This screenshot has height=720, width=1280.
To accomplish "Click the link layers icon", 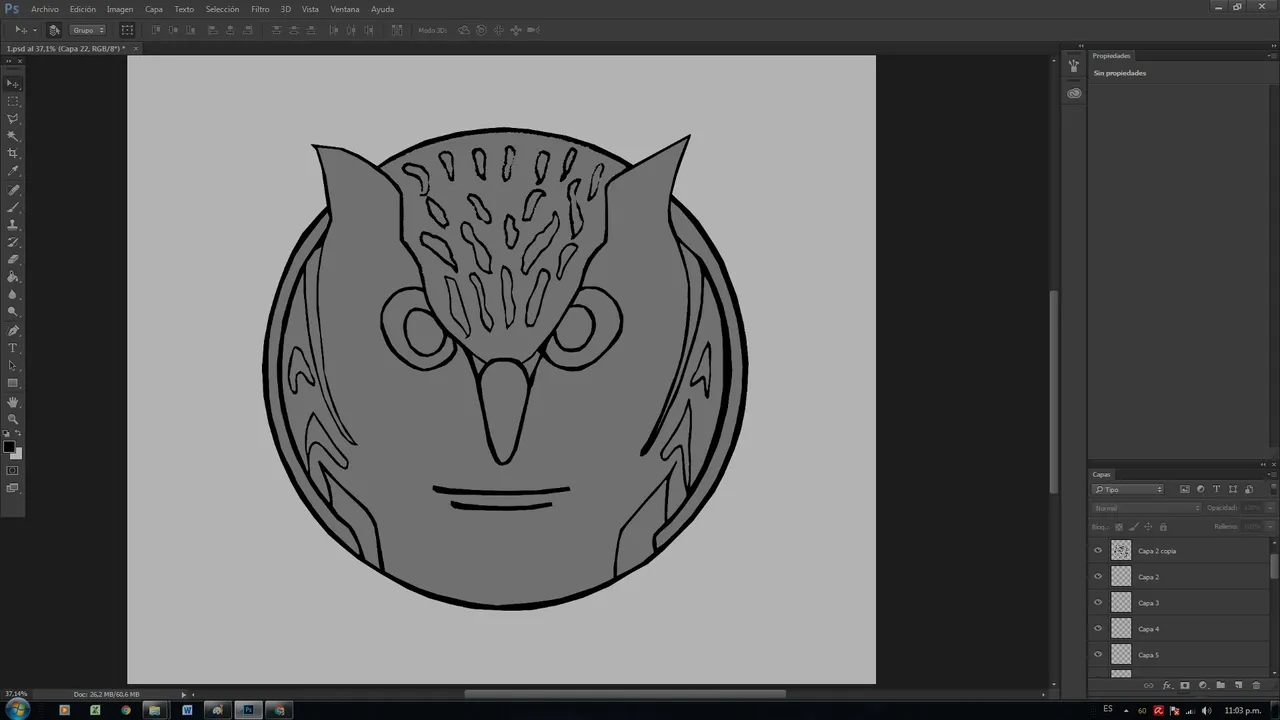I will click(1149, 686).
